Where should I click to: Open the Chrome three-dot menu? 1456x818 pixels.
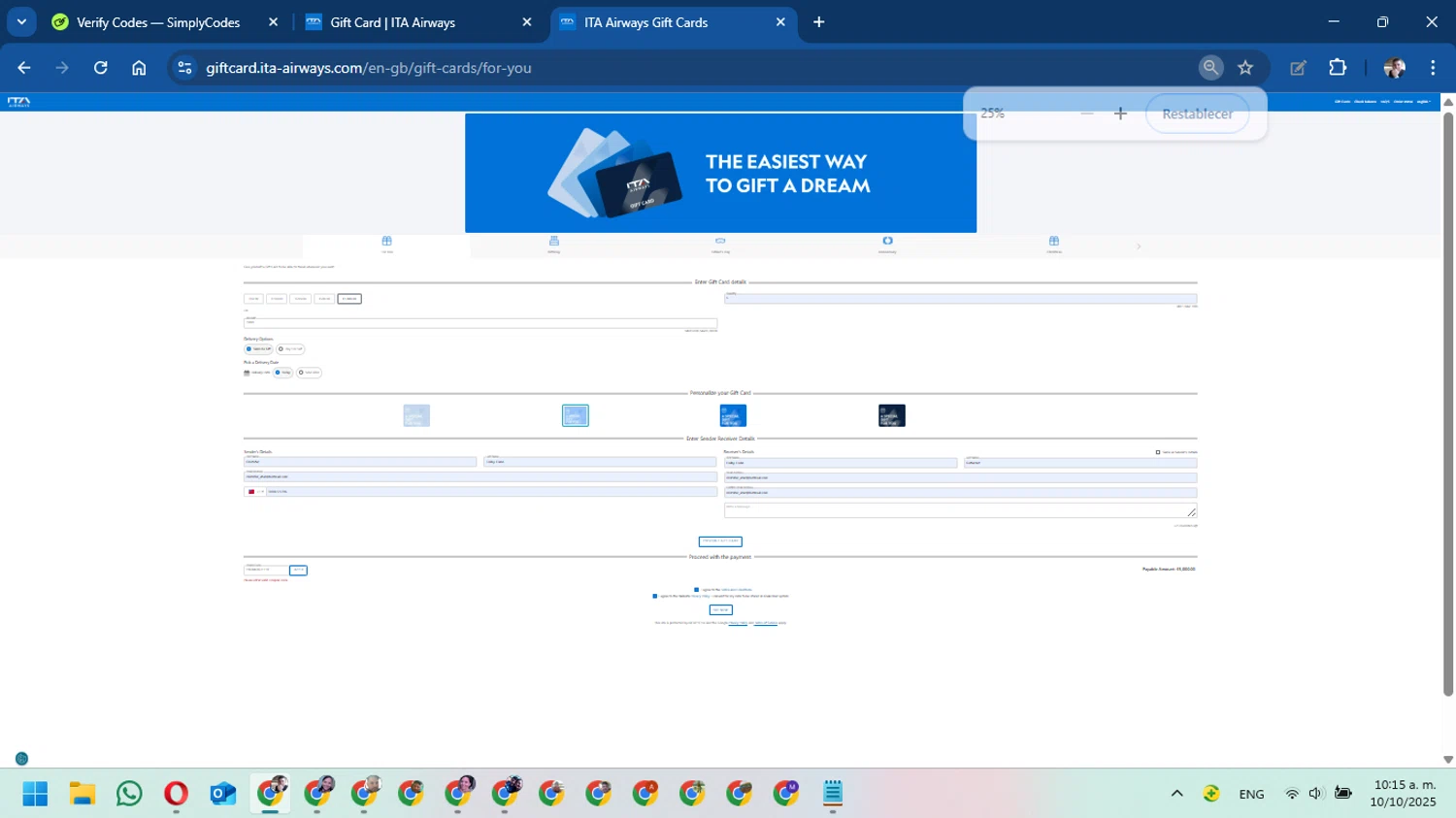tap(1433, 67)
